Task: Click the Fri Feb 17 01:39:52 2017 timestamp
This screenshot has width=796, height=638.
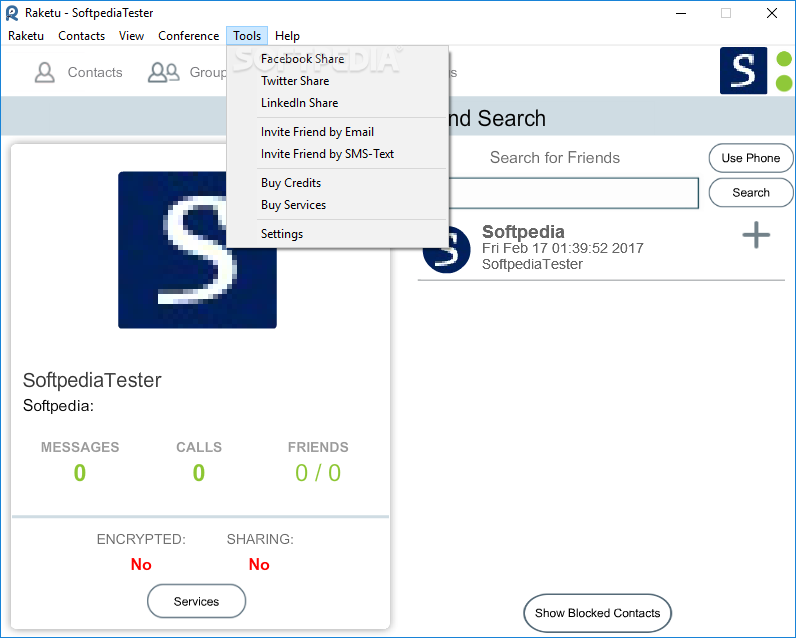Action: click(x=562, y=248)
